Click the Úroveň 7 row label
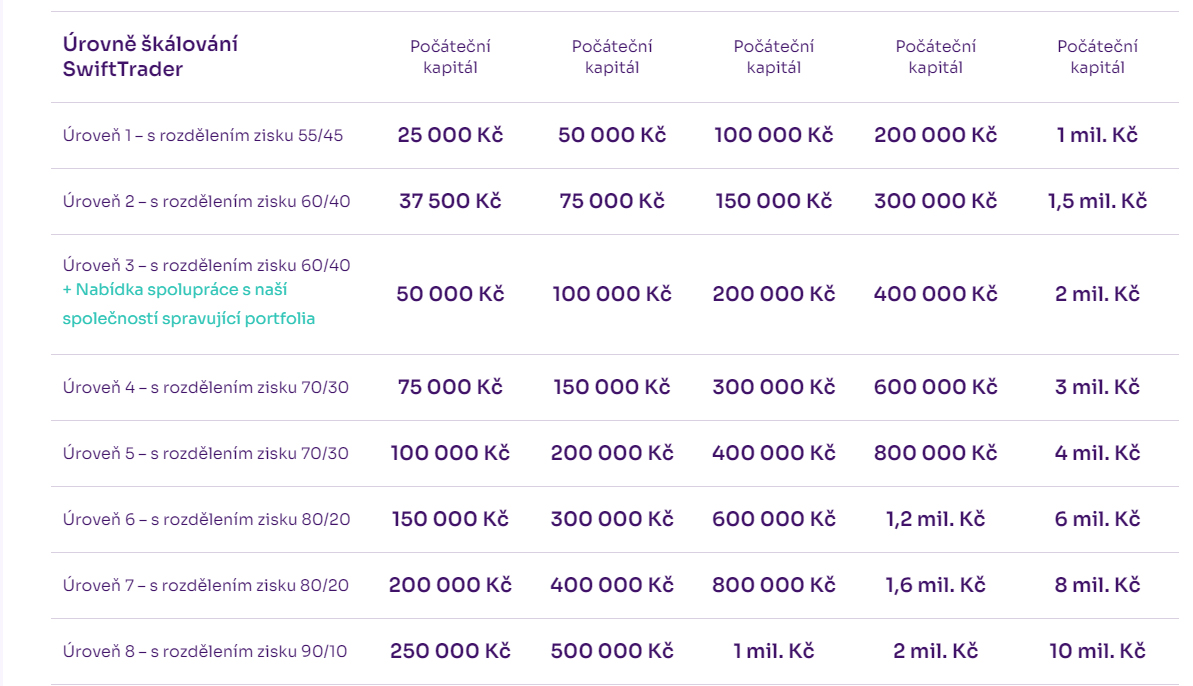The width and height of the screenshot is (1193, 686). 206,585
